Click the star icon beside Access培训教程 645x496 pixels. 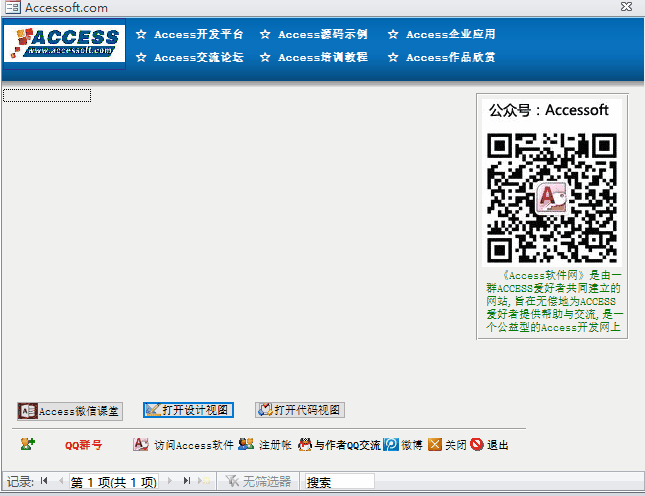click(x=265, y=57)
